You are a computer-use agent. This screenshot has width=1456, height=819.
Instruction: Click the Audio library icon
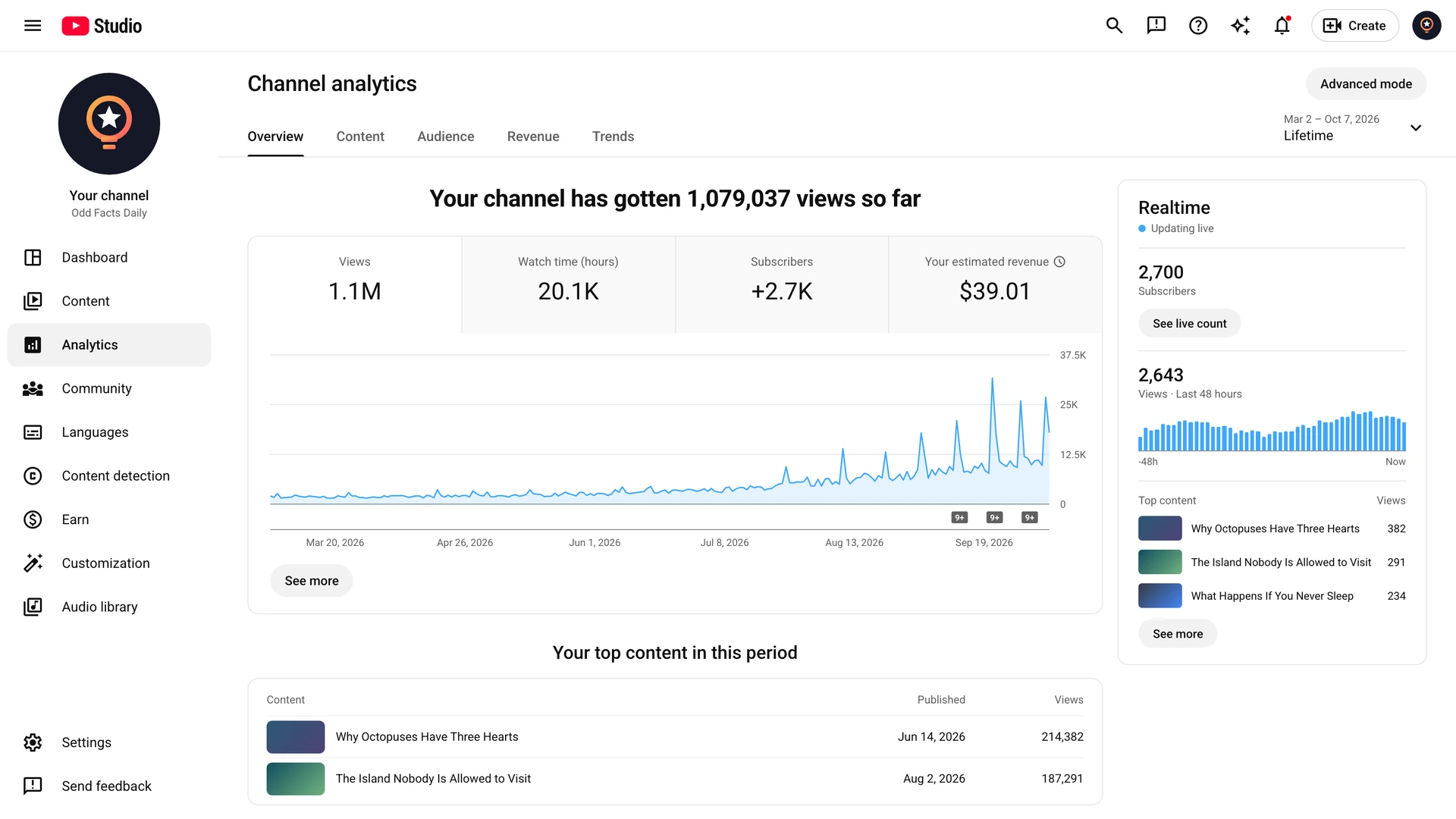tap(33, 607)
